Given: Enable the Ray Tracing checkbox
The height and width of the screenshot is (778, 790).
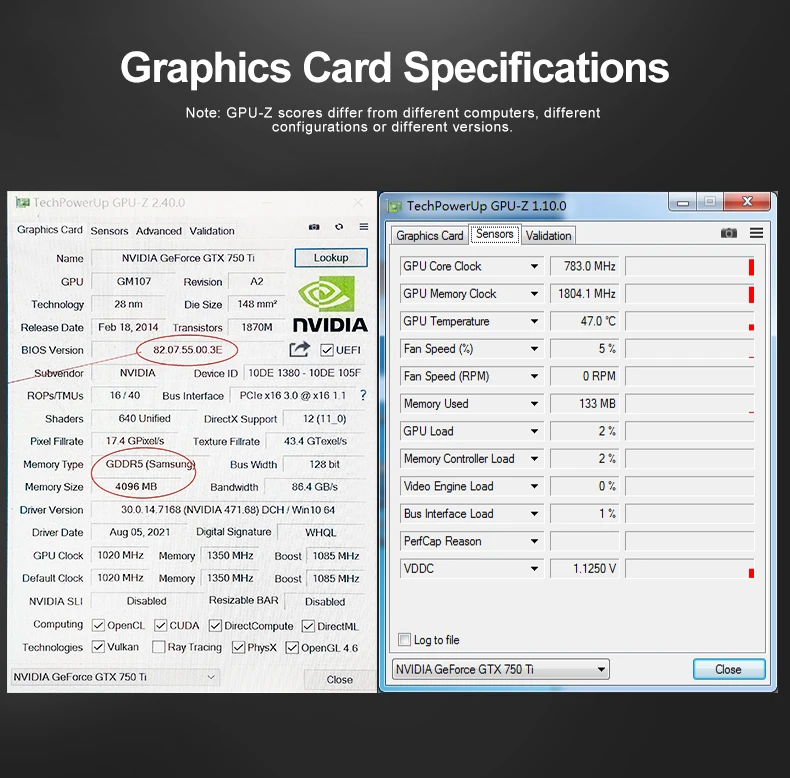Looking at the screenshot, I should pos(159,647).
